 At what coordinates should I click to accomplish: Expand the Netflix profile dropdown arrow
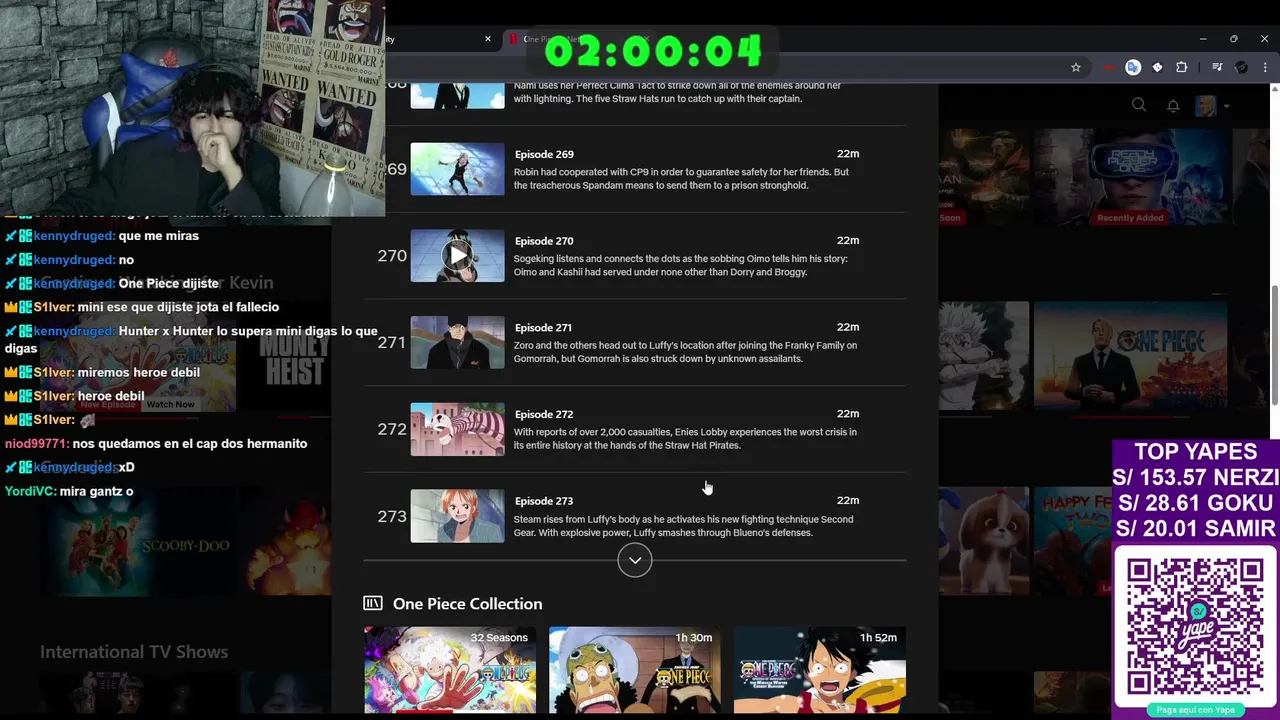tap(1226, 106)
